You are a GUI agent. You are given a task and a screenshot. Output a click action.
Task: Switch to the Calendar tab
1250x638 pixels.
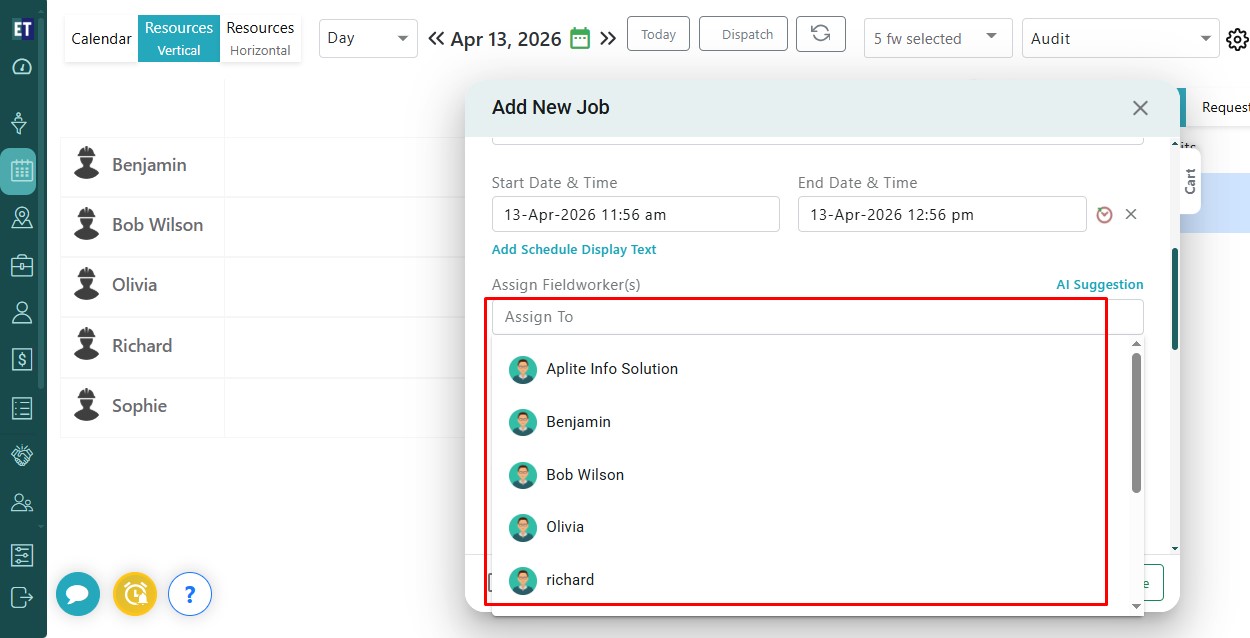(101, 39)
